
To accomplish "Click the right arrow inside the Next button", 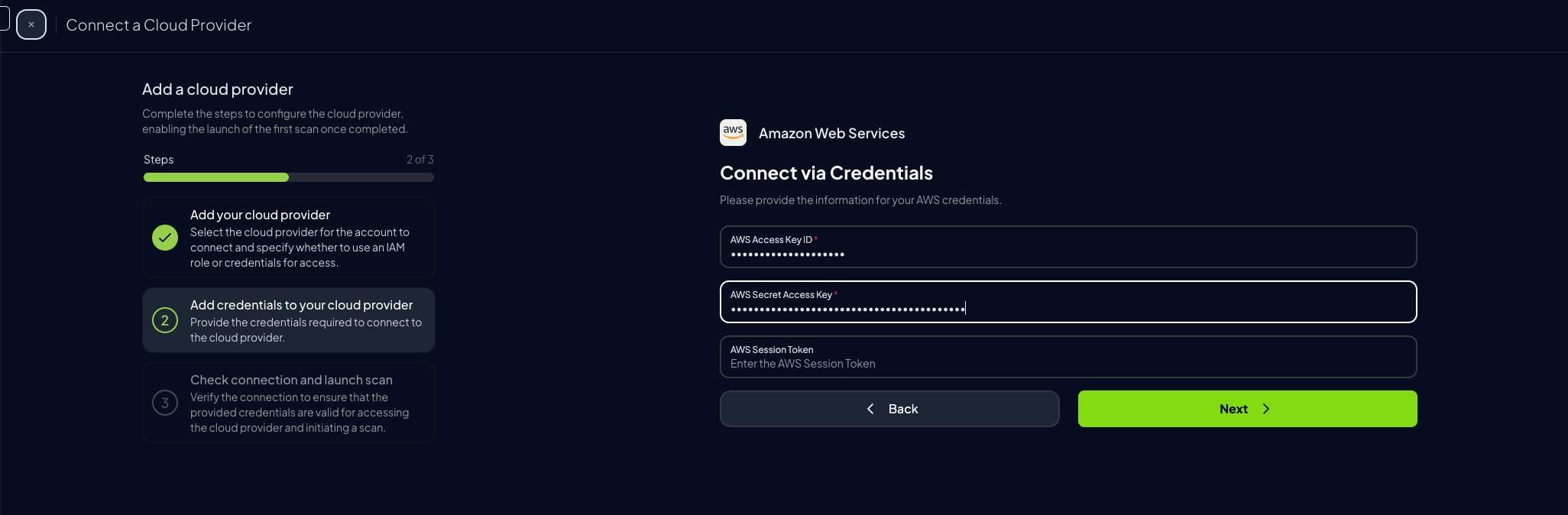I will tap(1267, 409).
